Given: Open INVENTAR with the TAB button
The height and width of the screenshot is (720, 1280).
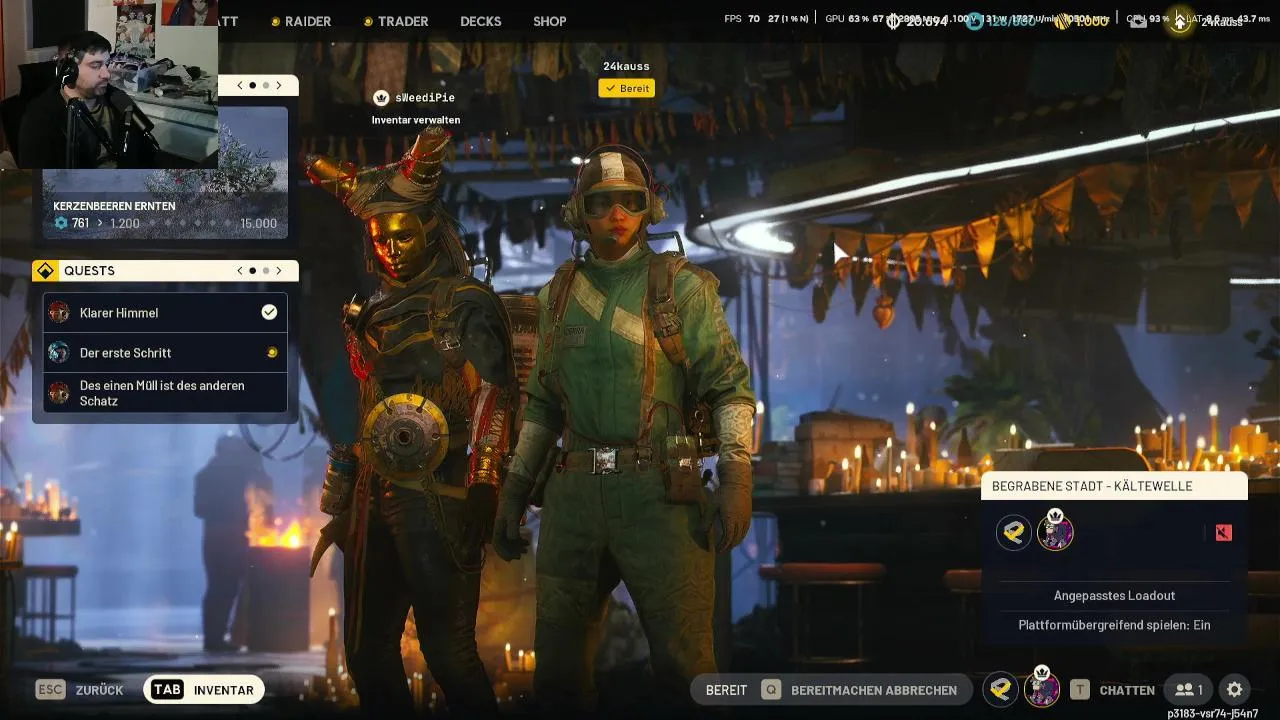Looking at the screenshot, I should click(x=204, y=690).
